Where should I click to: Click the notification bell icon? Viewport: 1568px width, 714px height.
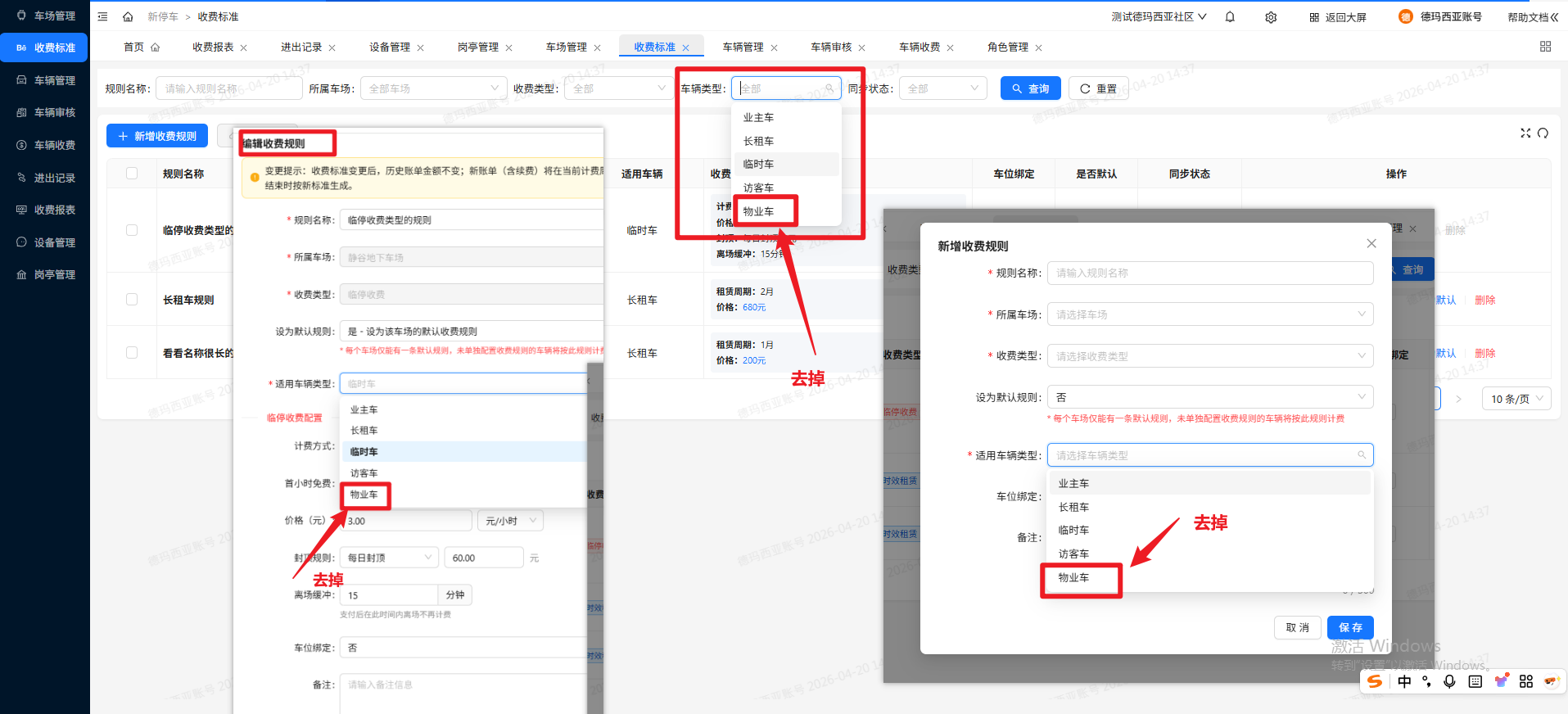(1230, 17)
